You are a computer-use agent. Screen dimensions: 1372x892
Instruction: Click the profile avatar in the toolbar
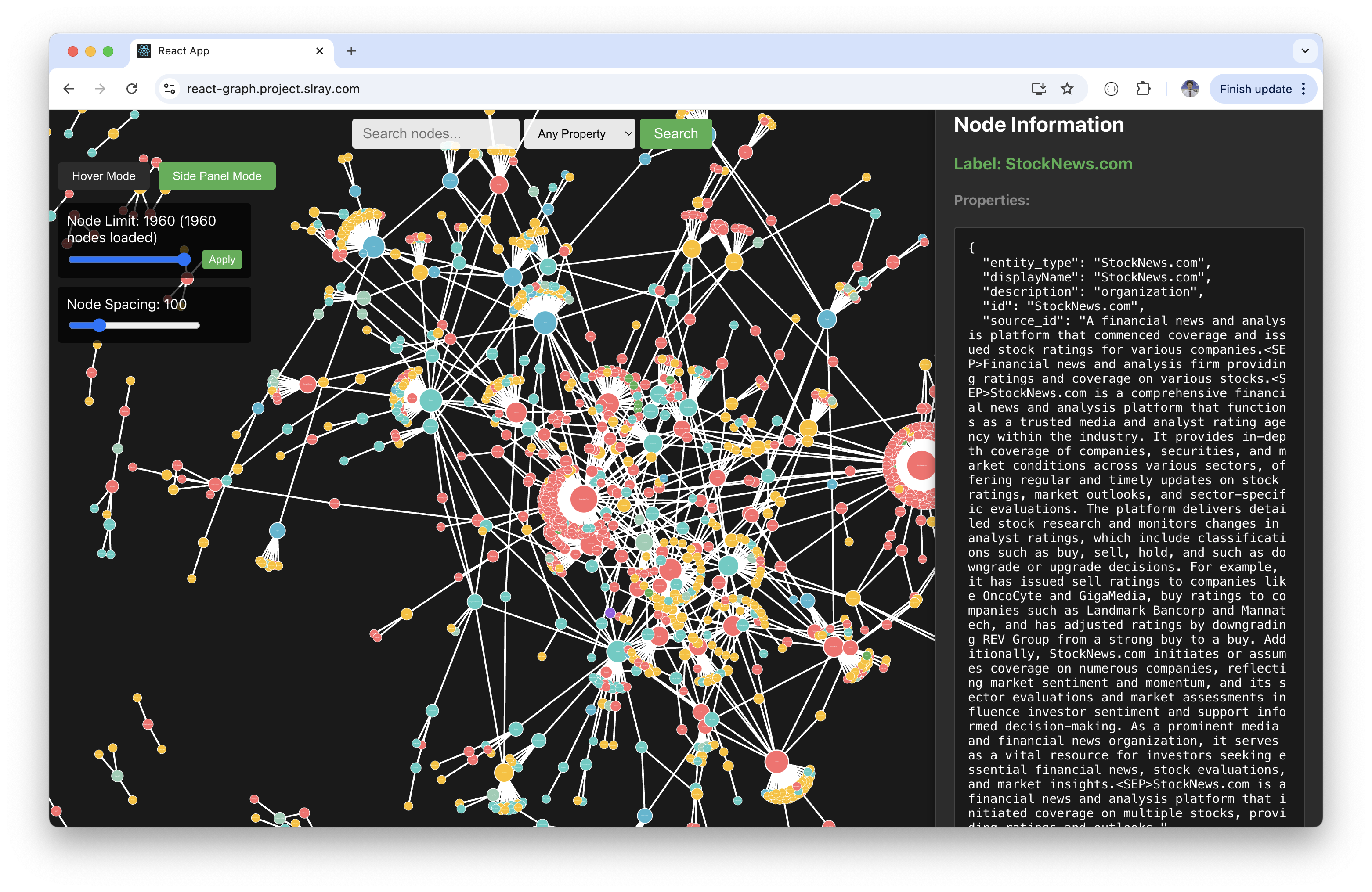(1190, 89)
